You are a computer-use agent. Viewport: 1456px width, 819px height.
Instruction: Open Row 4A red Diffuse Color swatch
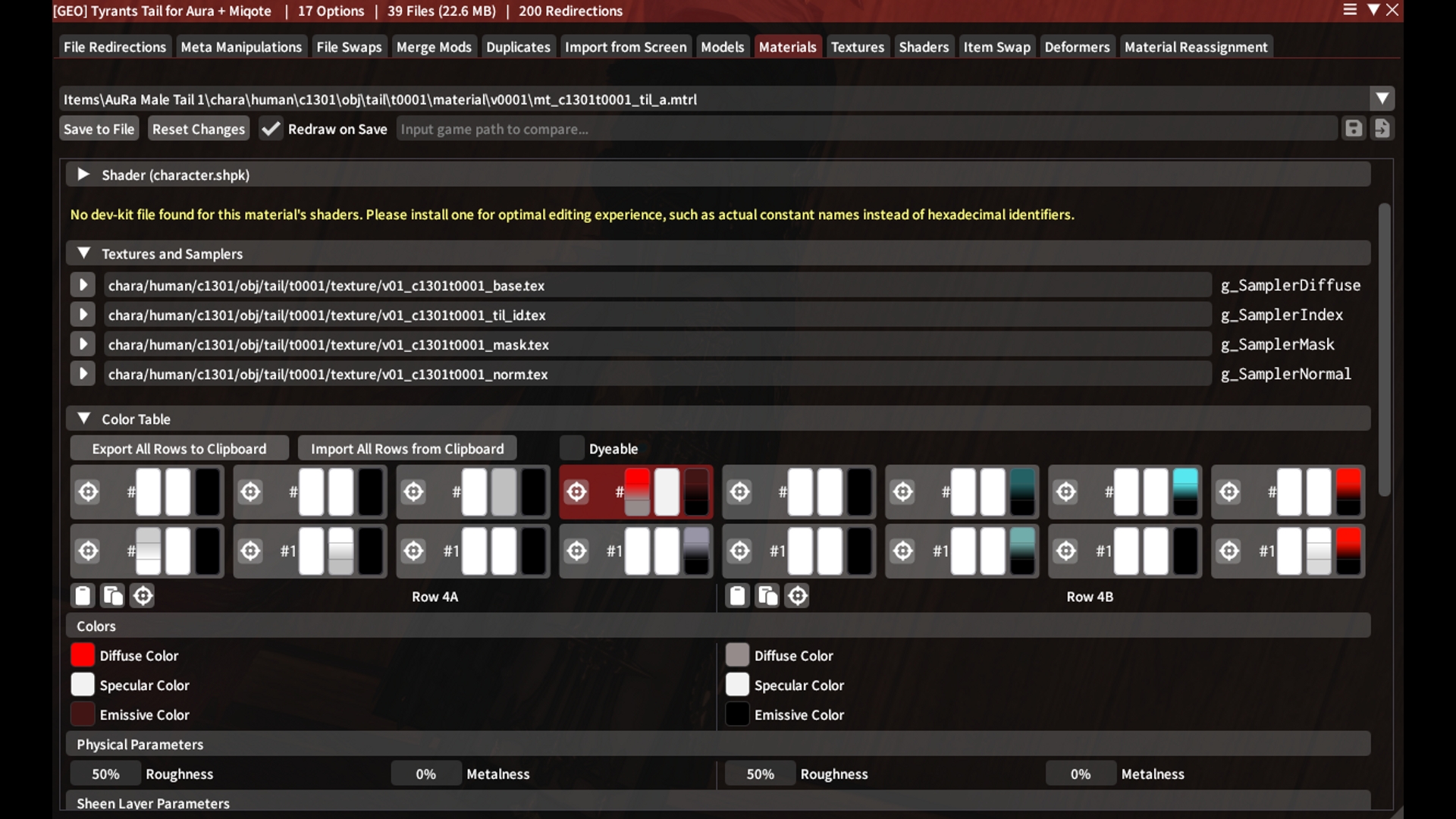pyautogui.click(x=83, y=654)
